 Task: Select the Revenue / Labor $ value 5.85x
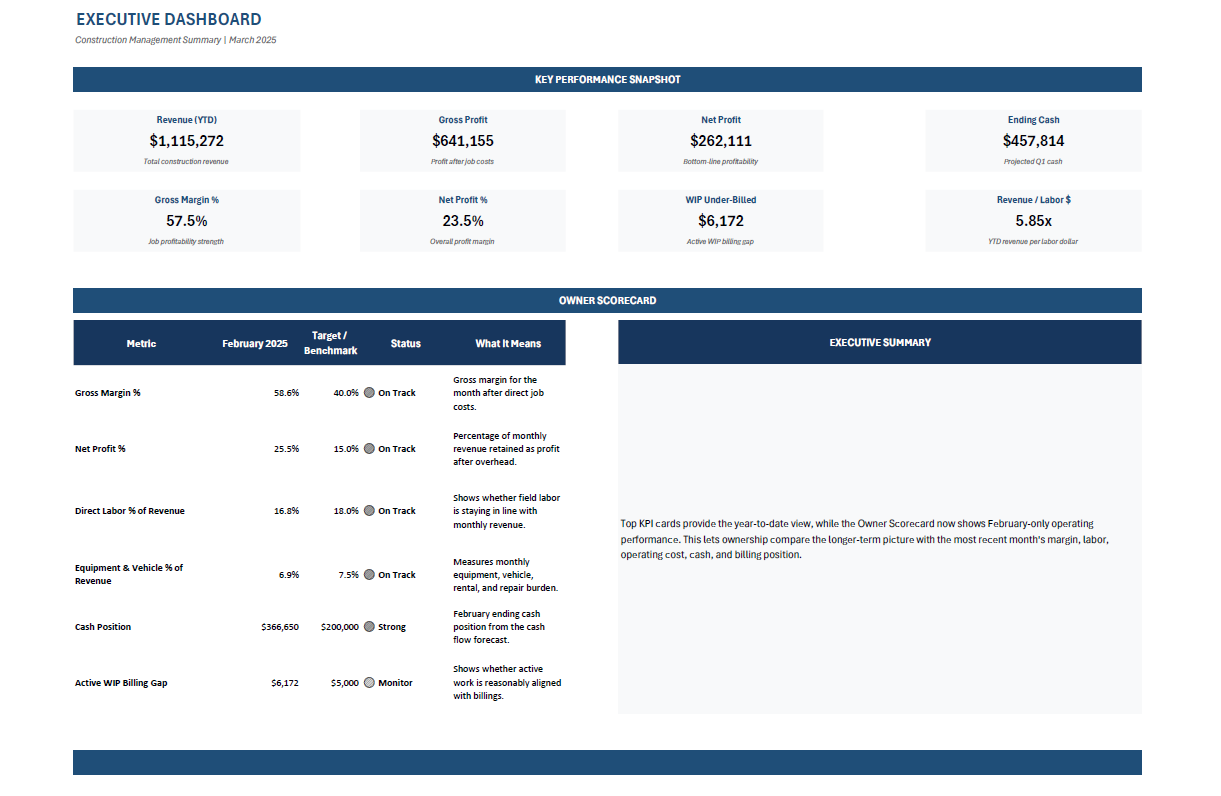(x=1034, y=221)
